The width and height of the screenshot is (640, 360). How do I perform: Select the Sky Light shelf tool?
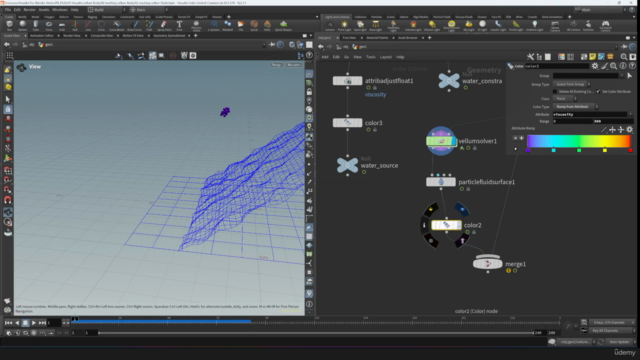469,26
